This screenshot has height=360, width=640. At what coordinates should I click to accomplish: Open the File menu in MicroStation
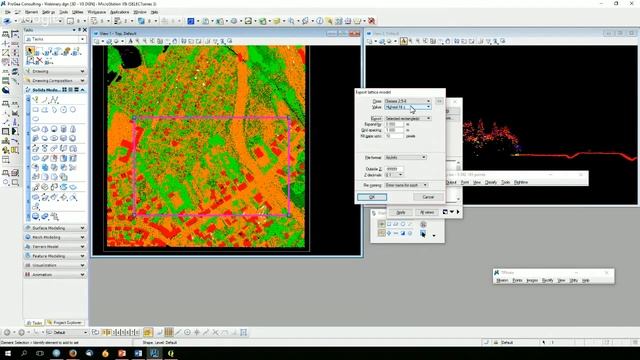(8, 12)
